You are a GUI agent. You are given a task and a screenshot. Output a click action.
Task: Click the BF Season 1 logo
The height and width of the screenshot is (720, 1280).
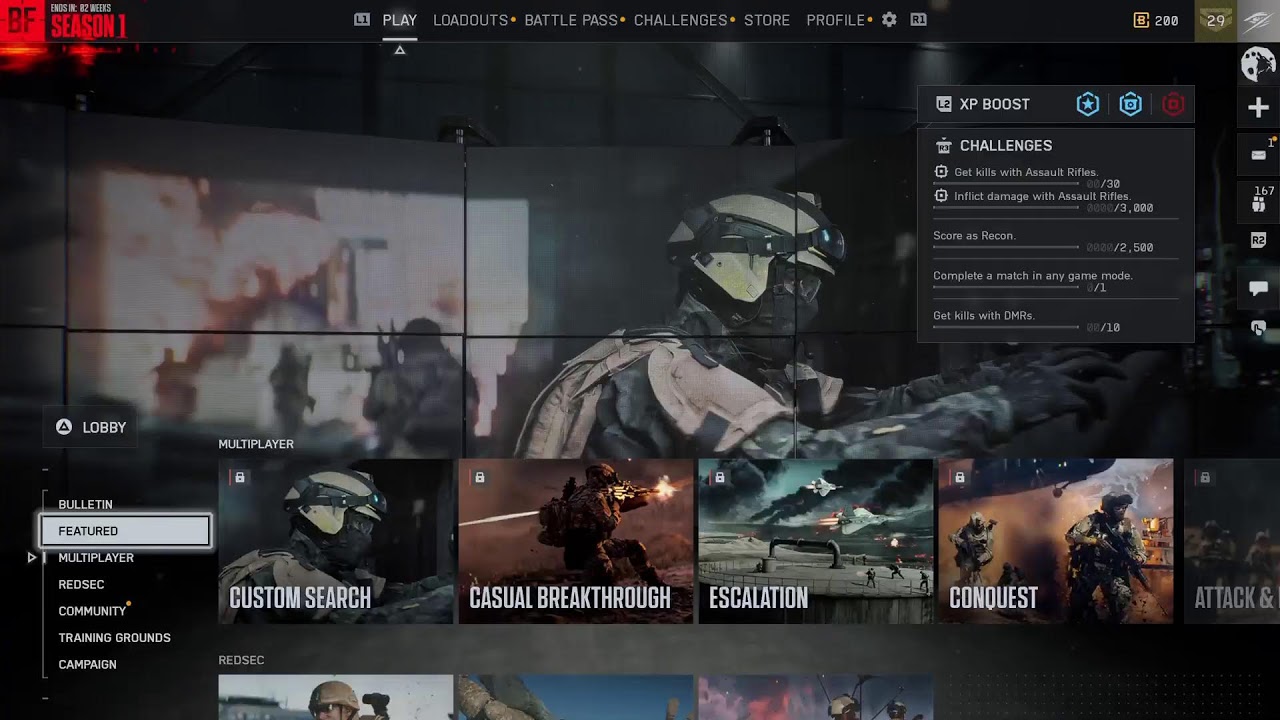point(64,21)
